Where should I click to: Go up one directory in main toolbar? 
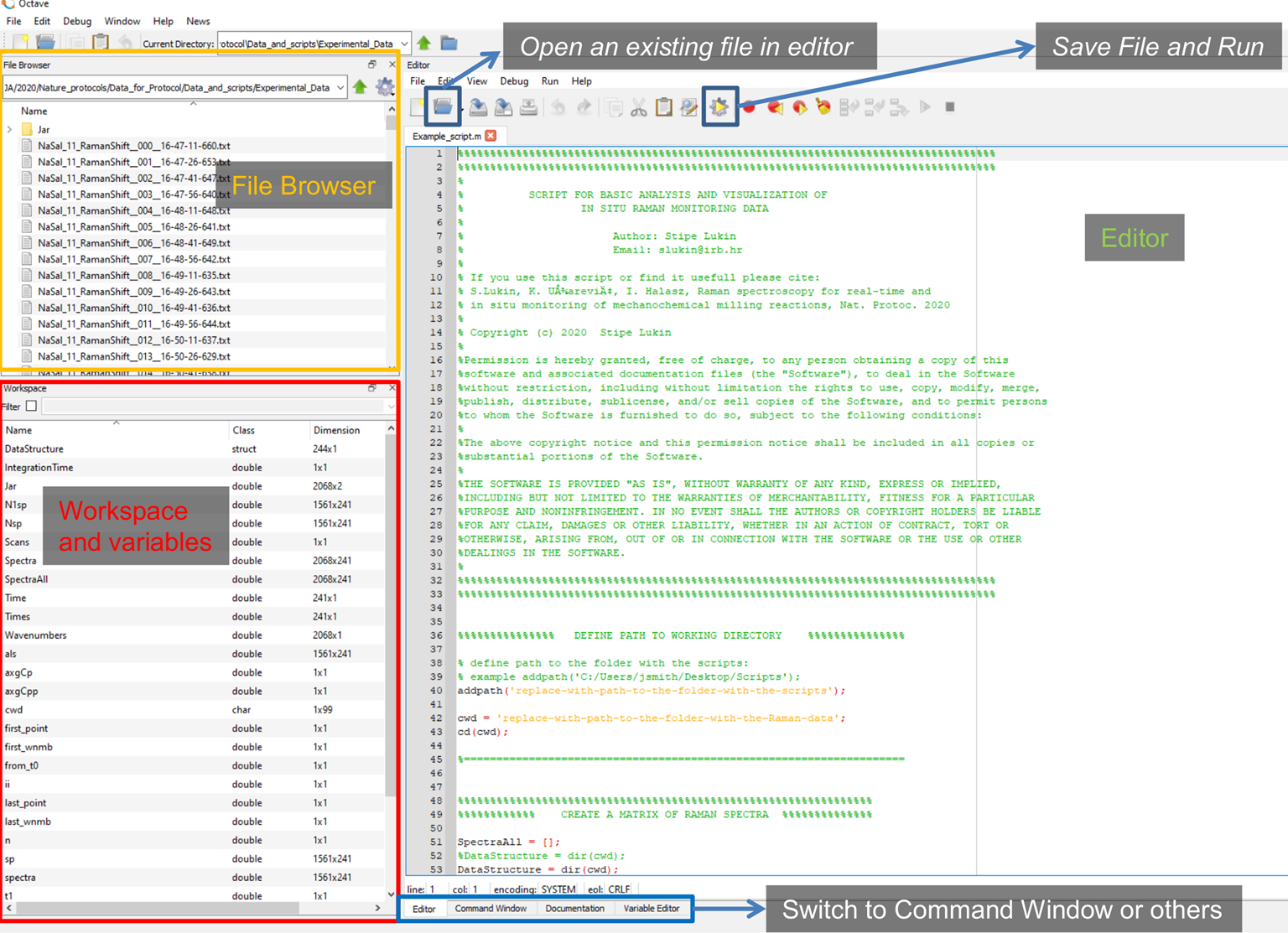pos(424,43)
